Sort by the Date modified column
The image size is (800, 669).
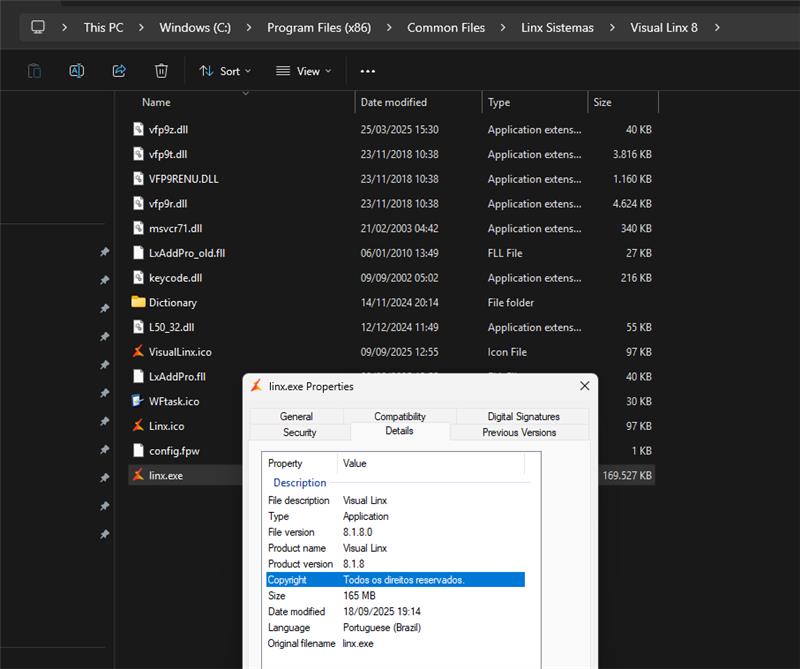tap(394, 102)
